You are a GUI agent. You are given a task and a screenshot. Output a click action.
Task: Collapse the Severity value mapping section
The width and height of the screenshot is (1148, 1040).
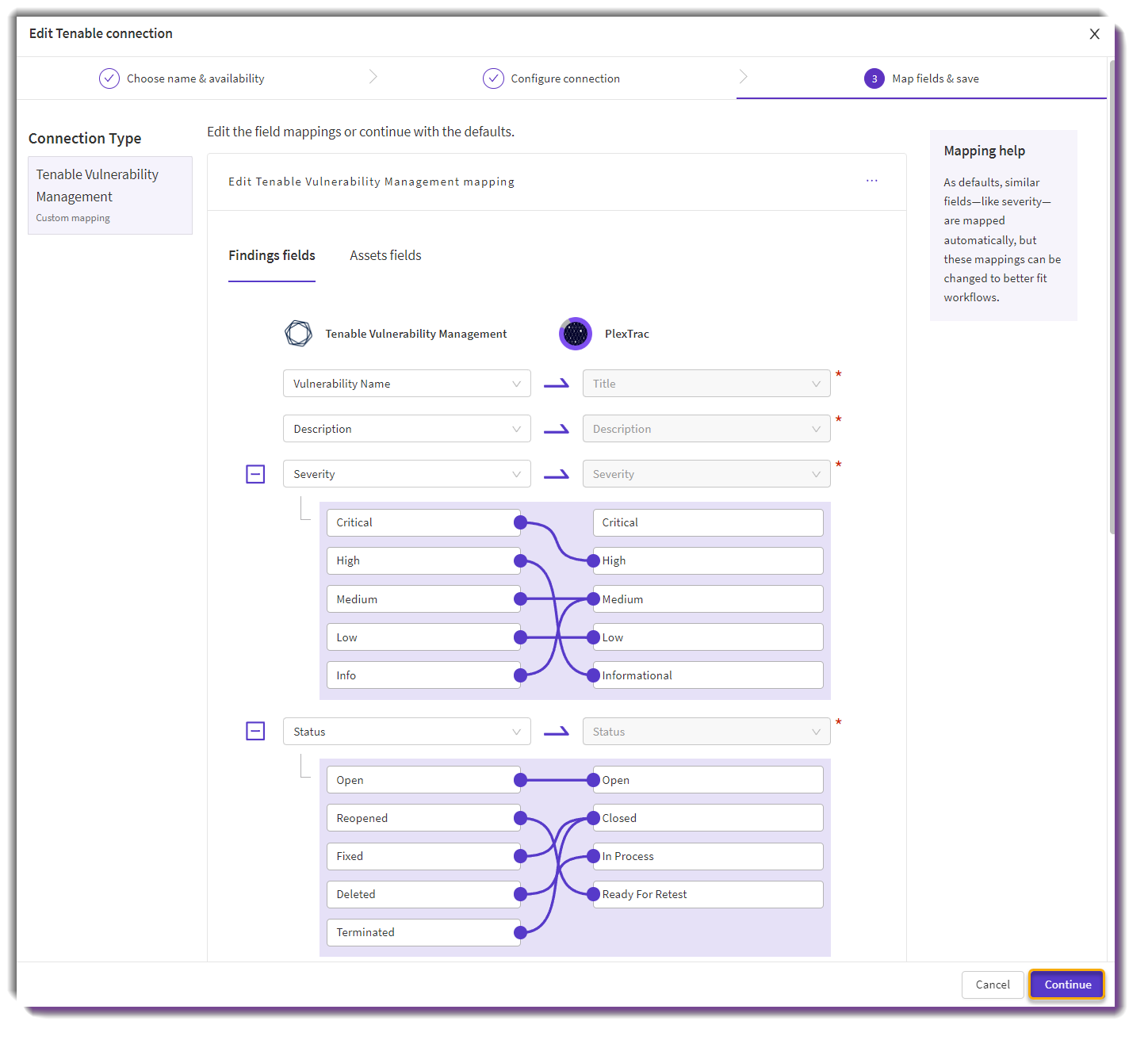click(x=255, y=474)
